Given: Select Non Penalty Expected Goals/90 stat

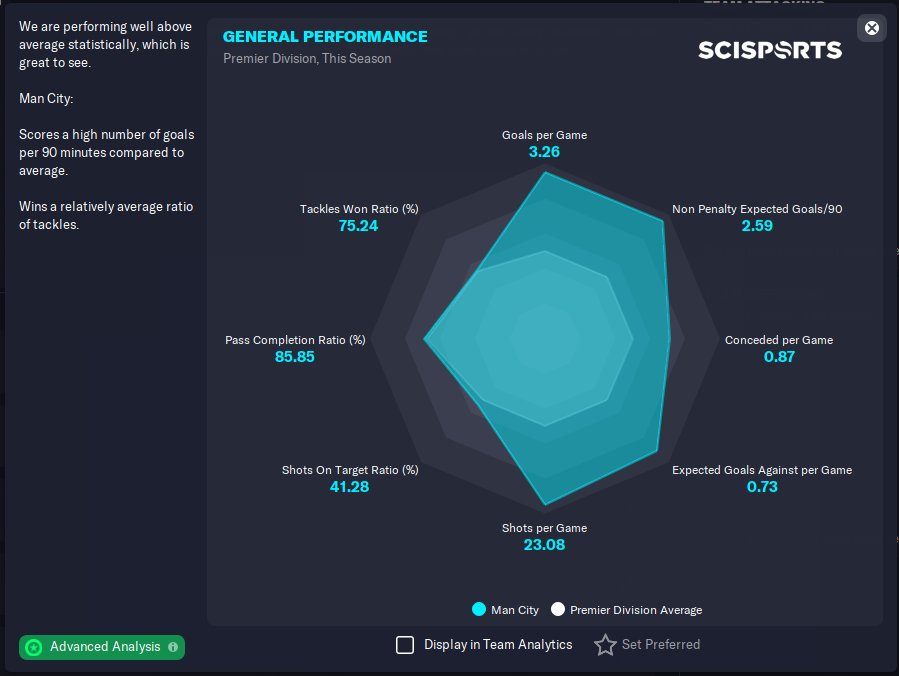Looking at the screenshot, I should [x=757, y=210].
